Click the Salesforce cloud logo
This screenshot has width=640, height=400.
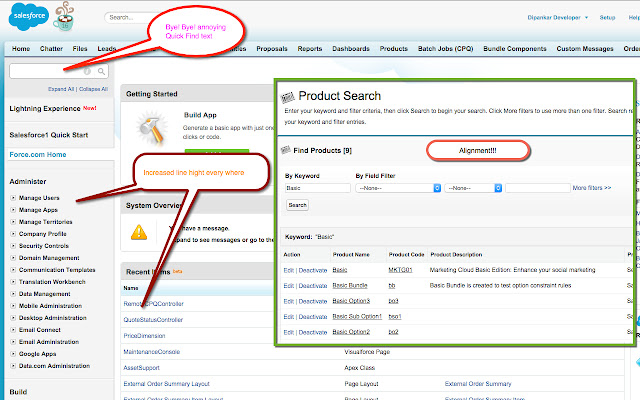28,16
